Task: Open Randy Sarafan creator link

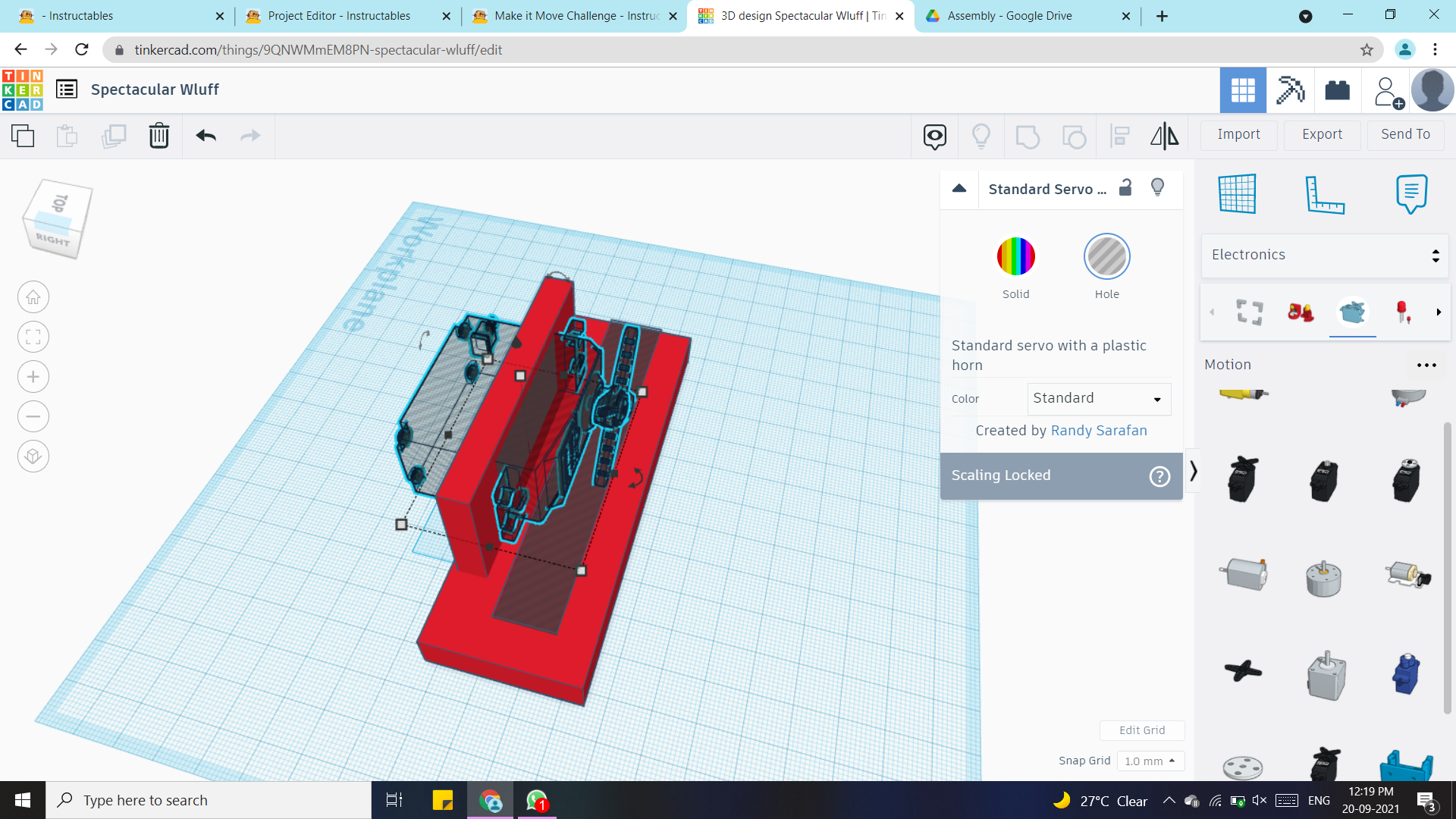Action: pyautogui.click(x=1098, y=431)
